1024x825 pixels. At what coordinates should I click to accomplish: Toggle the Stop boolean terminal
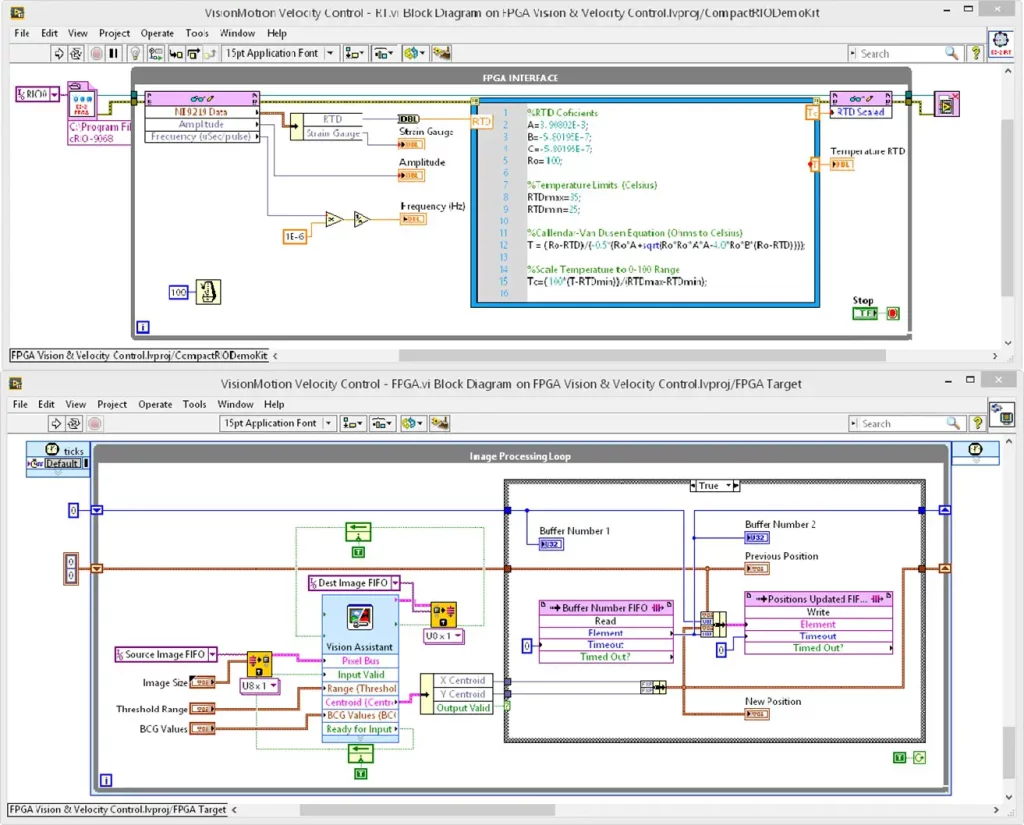click(865, 314)
